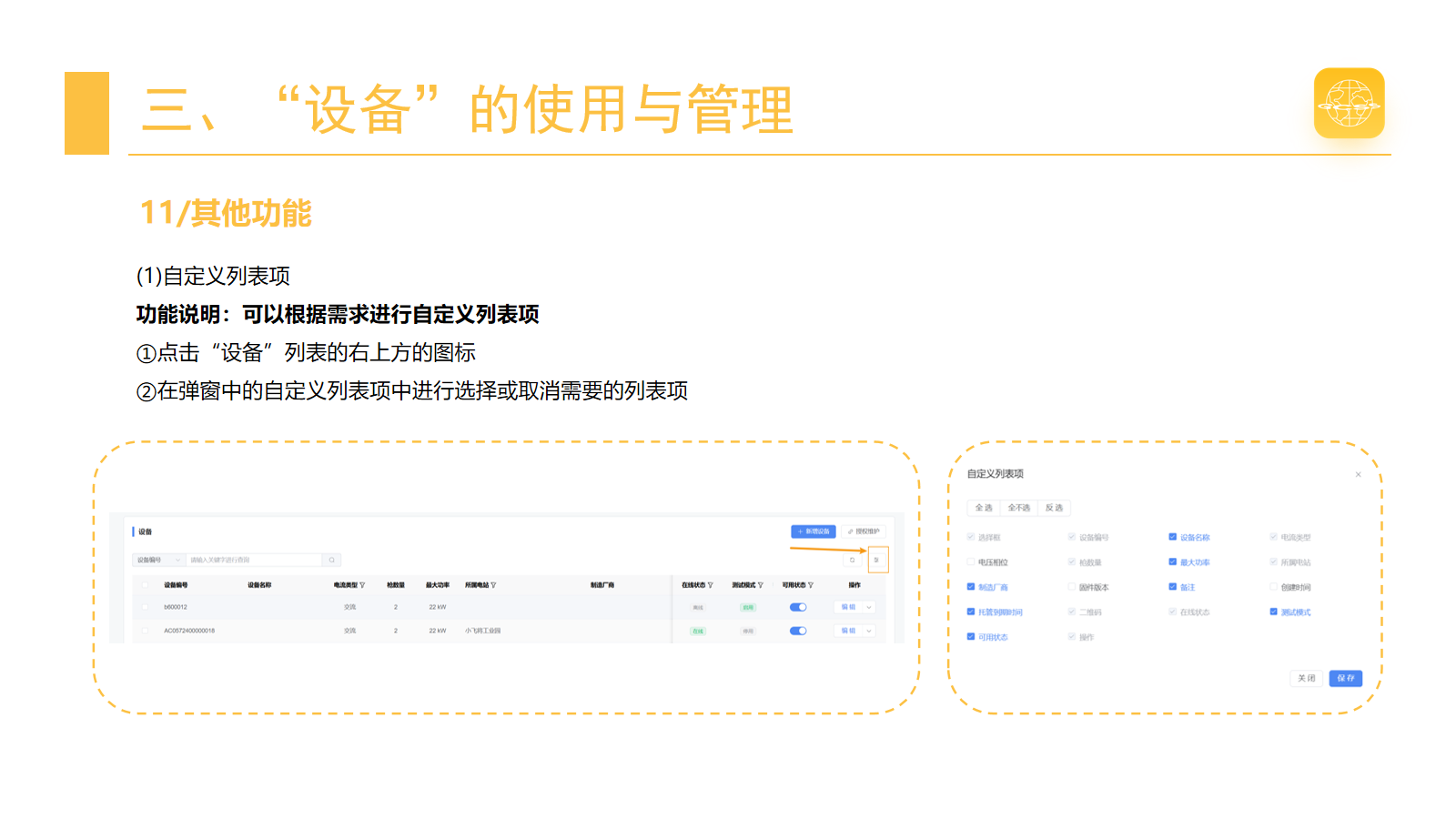Expand dropdown arrow beside 编辑 for b600012
The image size is (1456, 819).
click(869, 607)
